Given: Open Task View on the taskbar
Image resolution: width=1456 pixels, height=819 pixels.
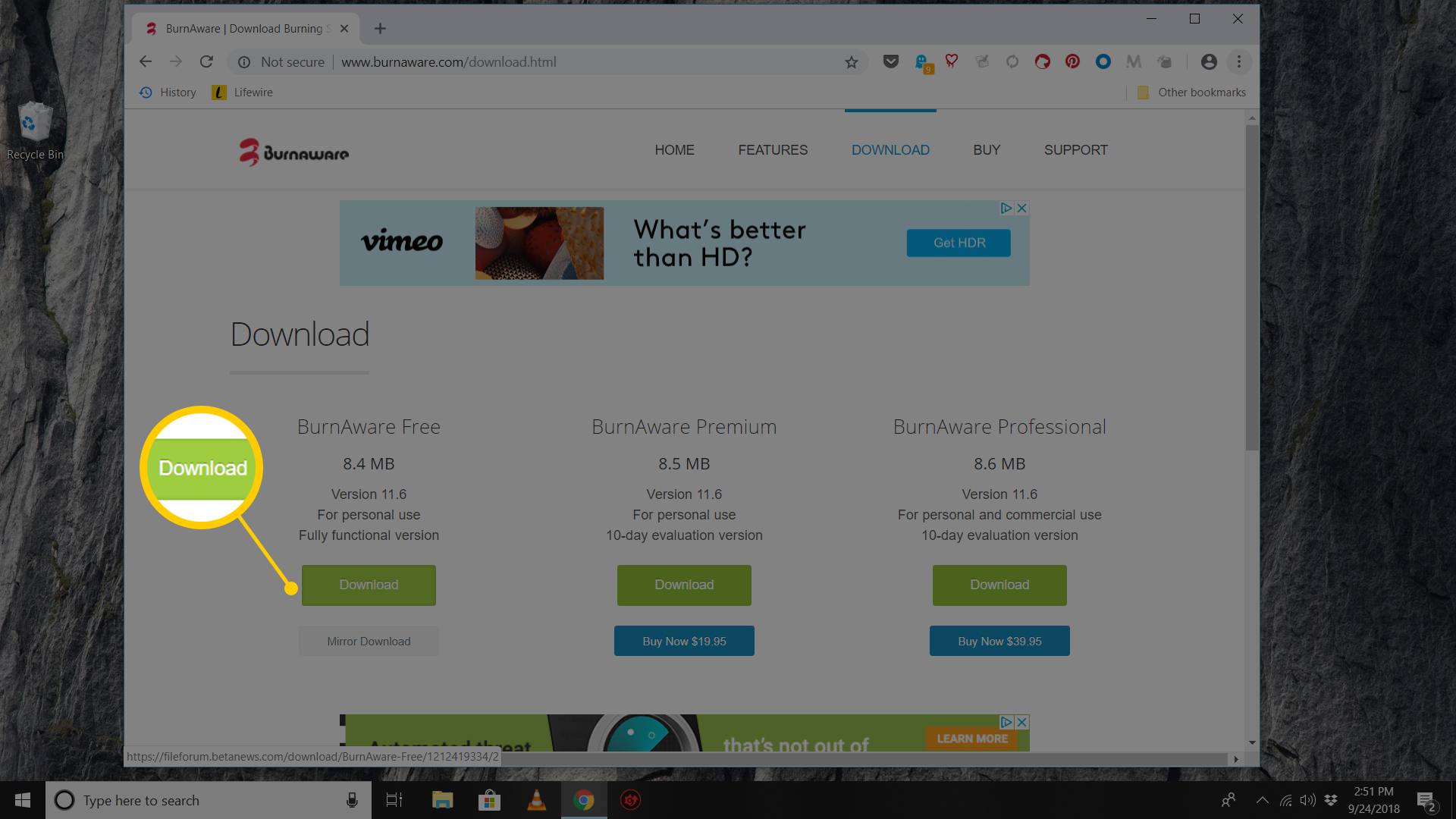Looking at the screenshot, I should tap(394, 800).
